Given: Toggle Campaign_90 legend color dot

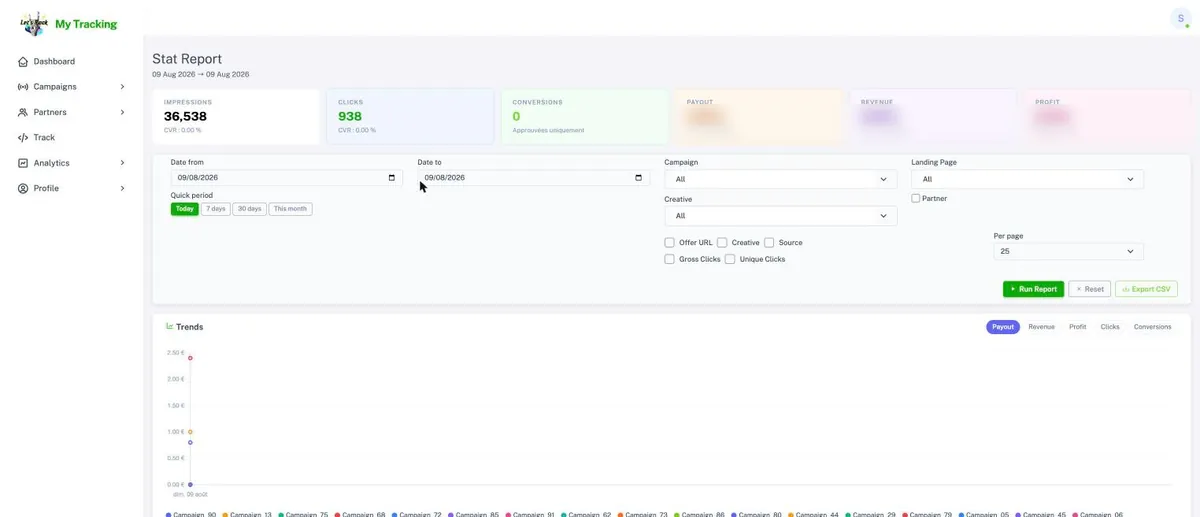Looking at the screenshot, I should click(168, 514).
